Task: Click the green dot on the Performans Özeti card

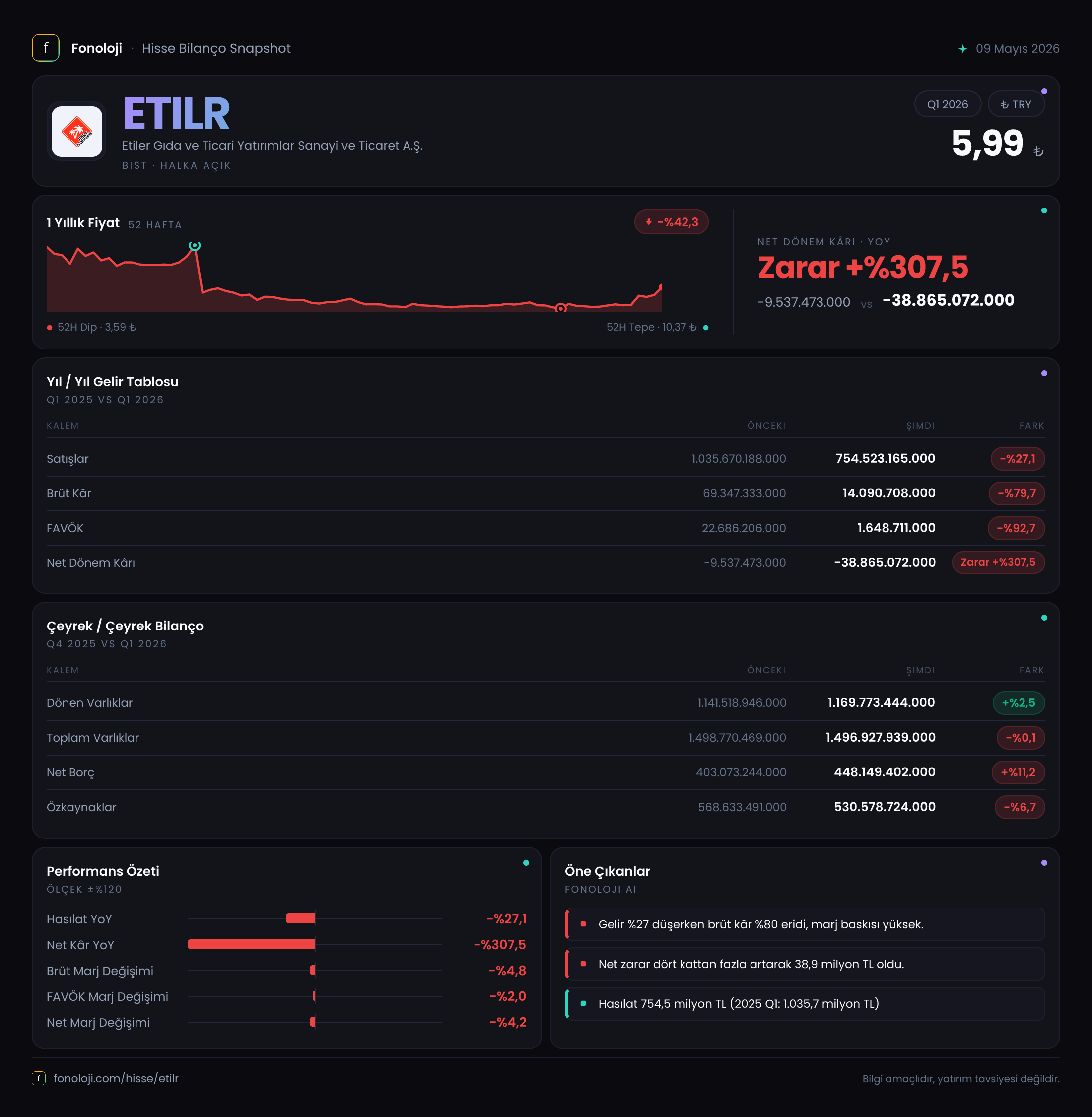Action: pos(526,863)
